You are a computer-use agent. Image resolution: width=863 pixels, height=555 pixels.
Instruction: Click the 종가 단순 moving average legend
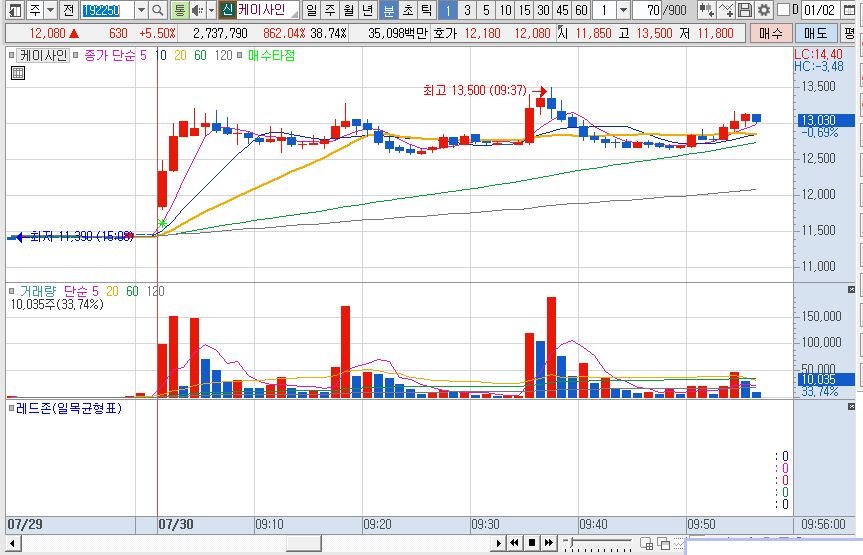pos(110,56)
